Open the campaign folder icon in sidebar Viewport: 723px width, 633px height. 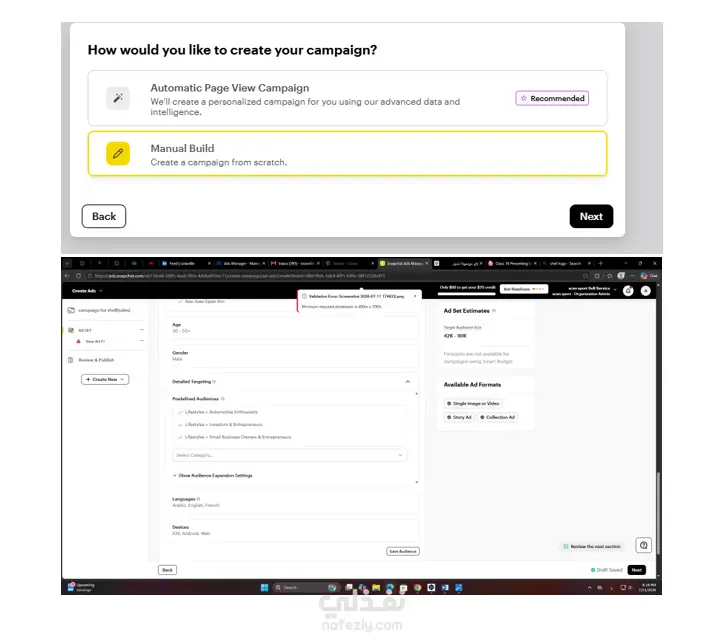click(x=71, y=310)
